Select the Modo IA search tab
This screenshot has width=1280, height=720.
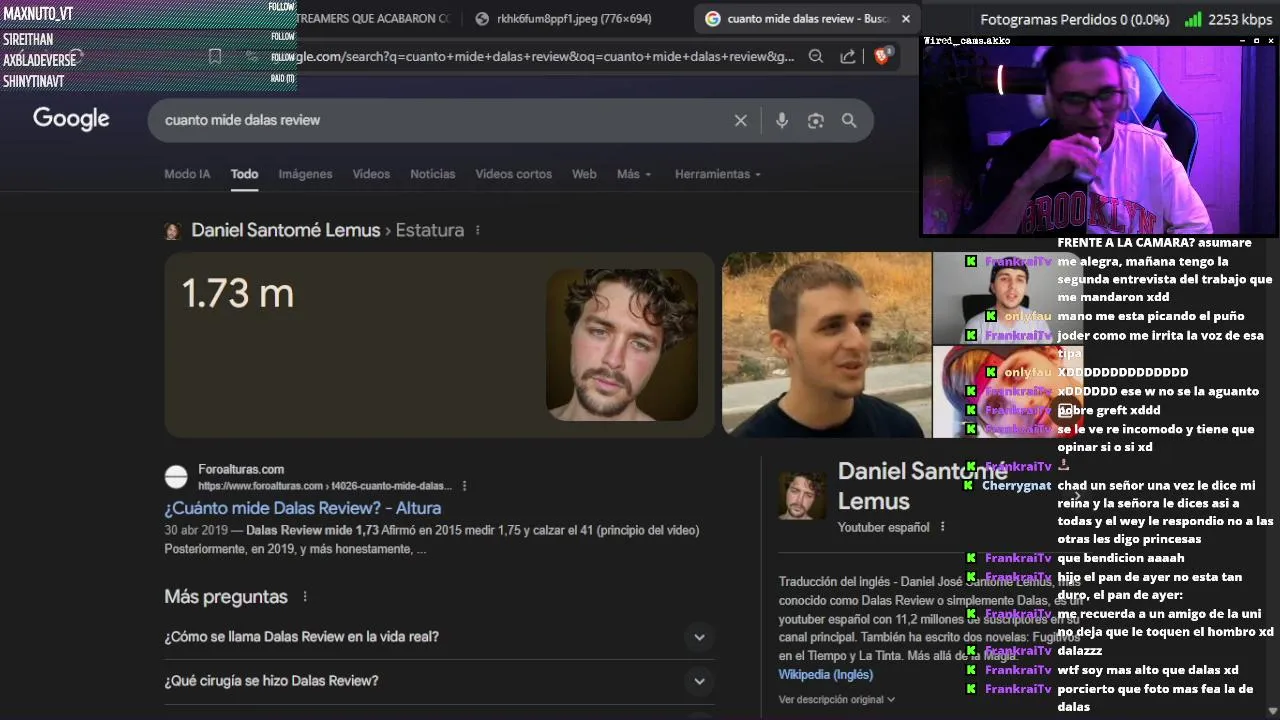coord(187,174)
